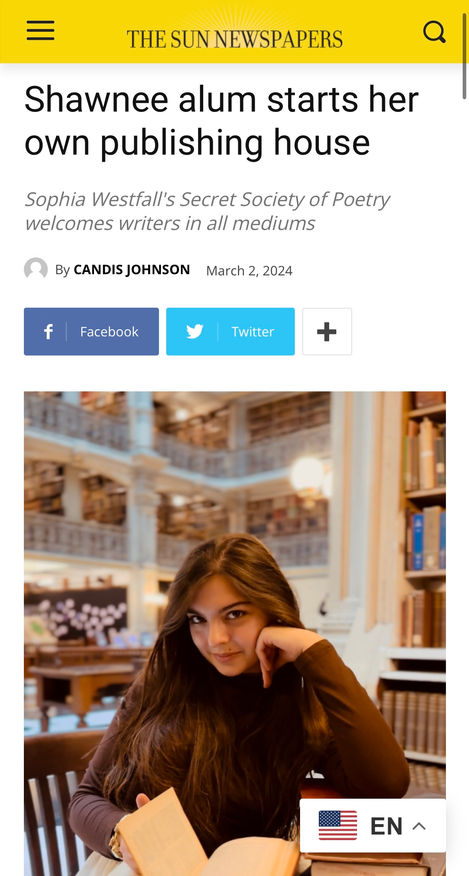Image resolution: width=469 pixels, height=876 pixels.
Task: Share the article on Facebook
Action: click(x=91, y=331)
